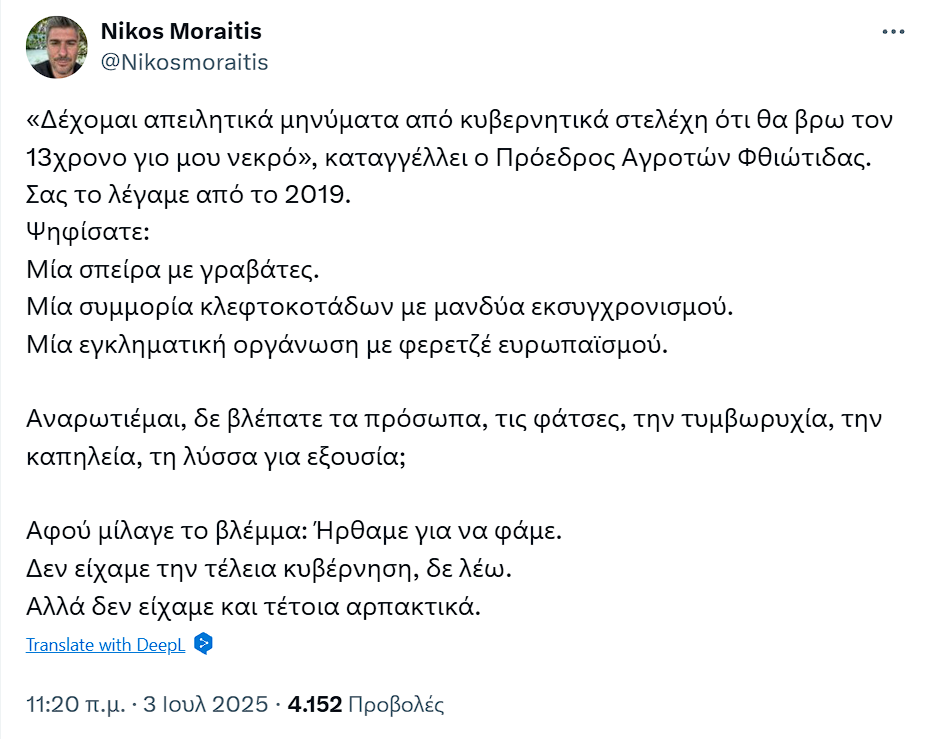Viewport: 930px width, 739px height.
Task: Click the 11:20 π.μ. timestamp
Action: pos(76,705)
